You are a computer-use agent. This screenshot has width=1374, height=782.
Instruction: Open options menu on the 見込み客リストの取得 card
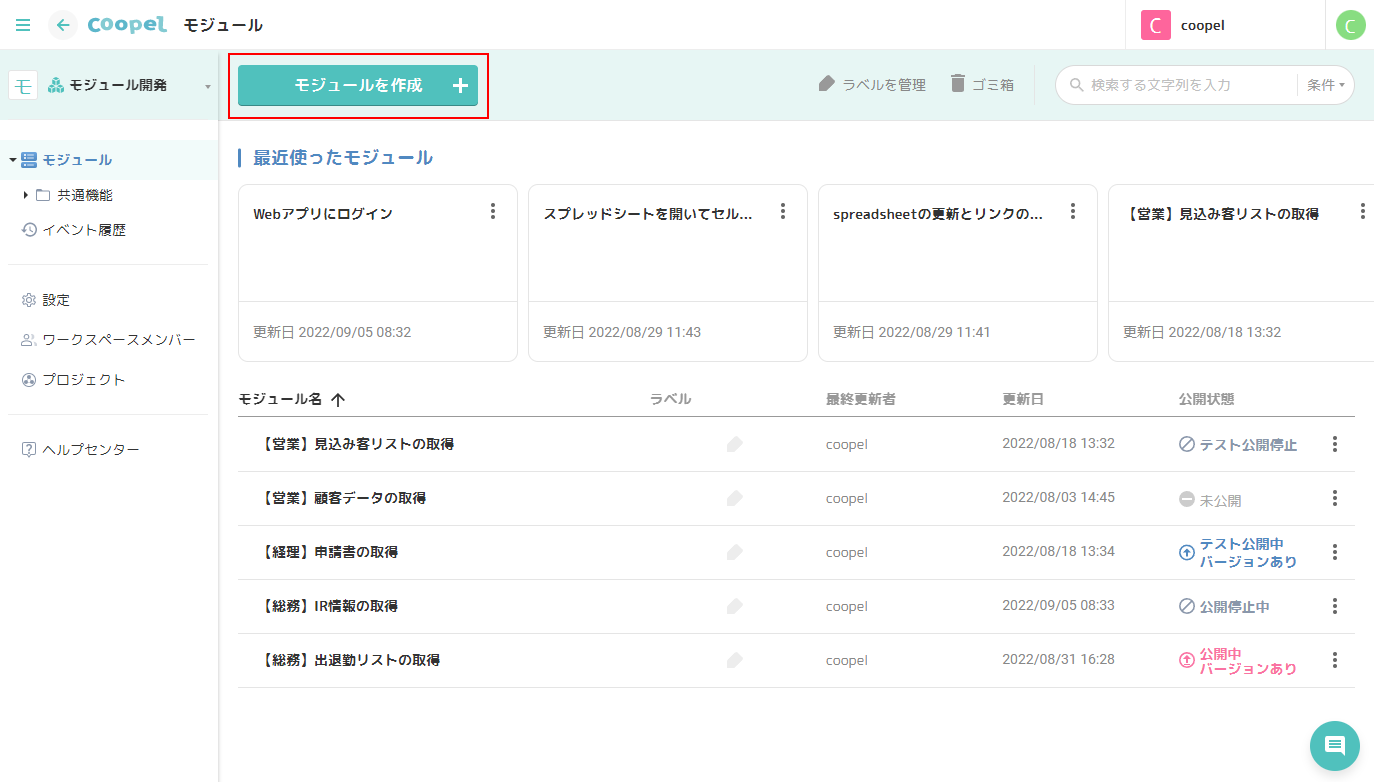1362,211
